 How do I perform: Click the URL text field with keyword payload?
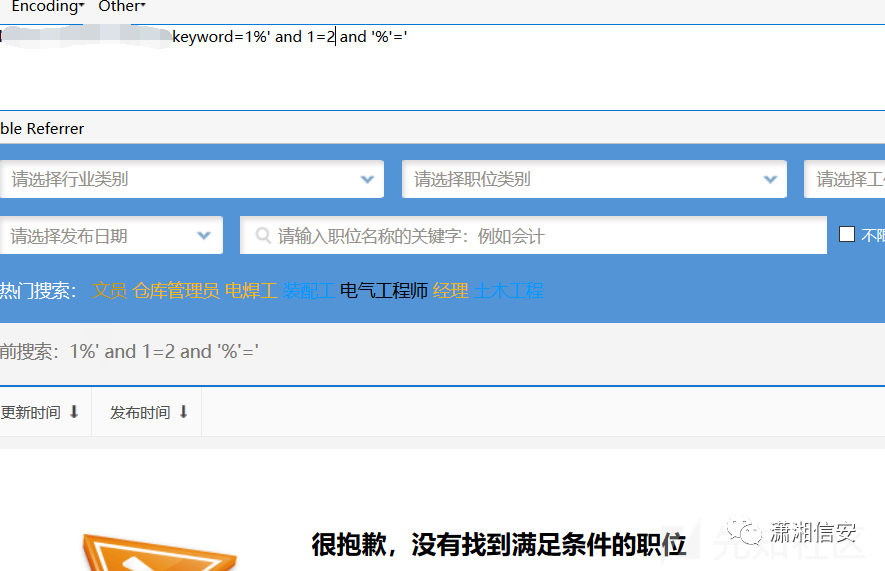click(442, 67)
